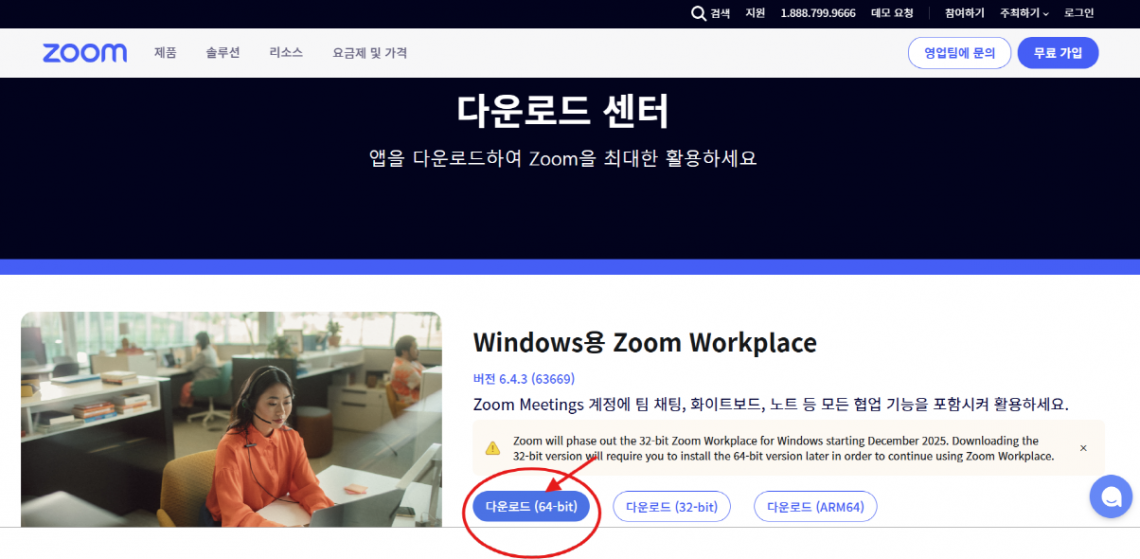1140x559 pixels.
Task: Click the 다운로드 (64-bit) button
Action: coord(531,507)
